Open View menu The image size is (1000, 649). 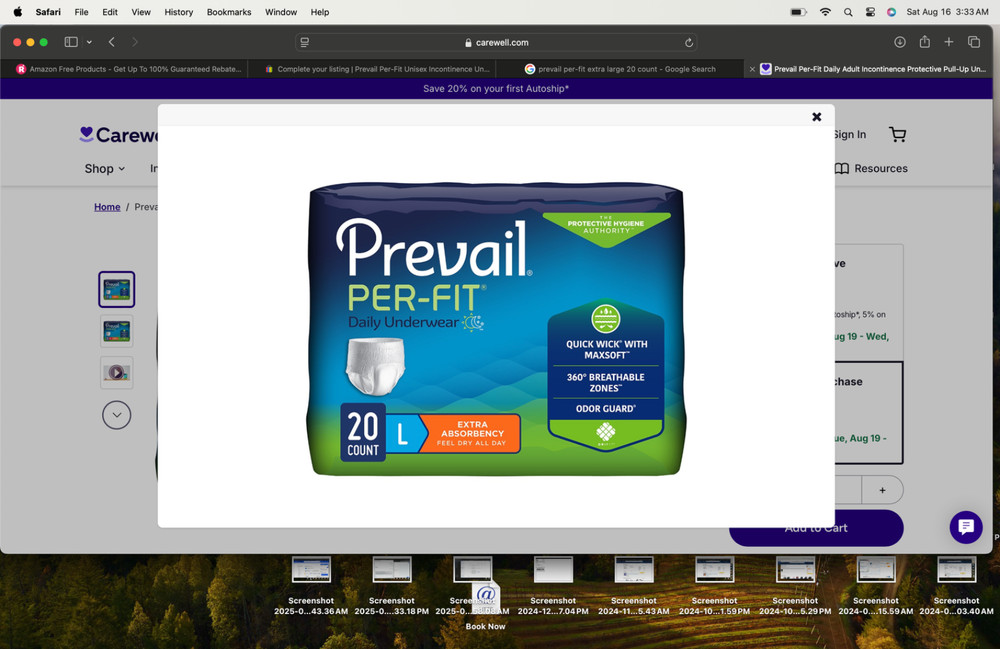[x=141, y=11]
